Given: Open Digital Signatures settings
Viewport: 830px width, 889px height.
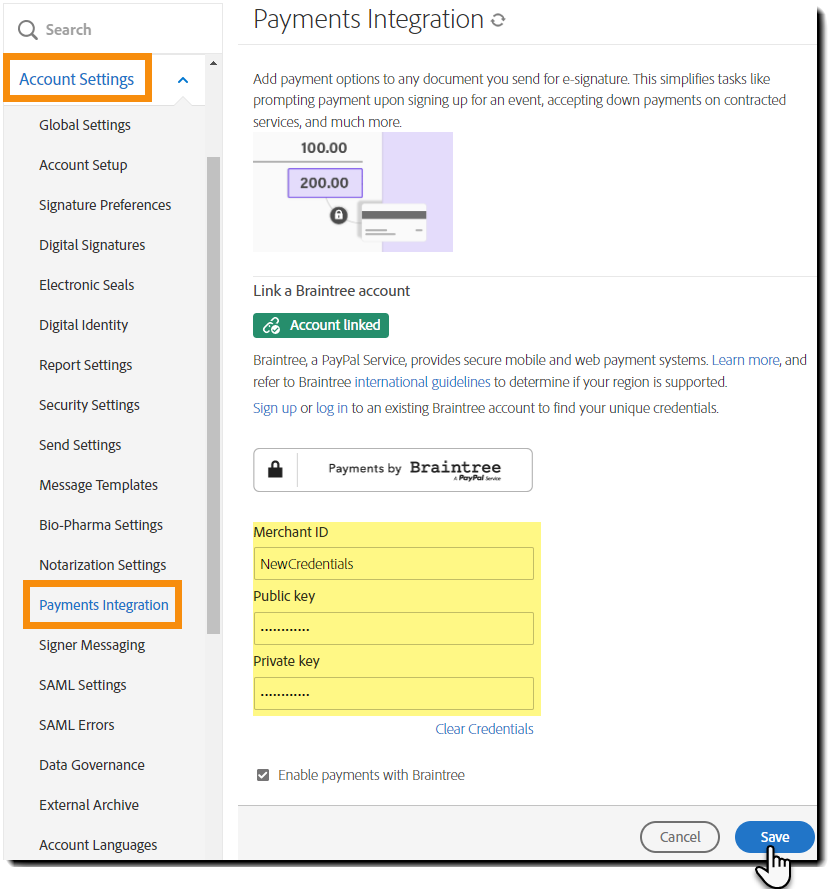Looking at the screenshot, I should 92,245.
